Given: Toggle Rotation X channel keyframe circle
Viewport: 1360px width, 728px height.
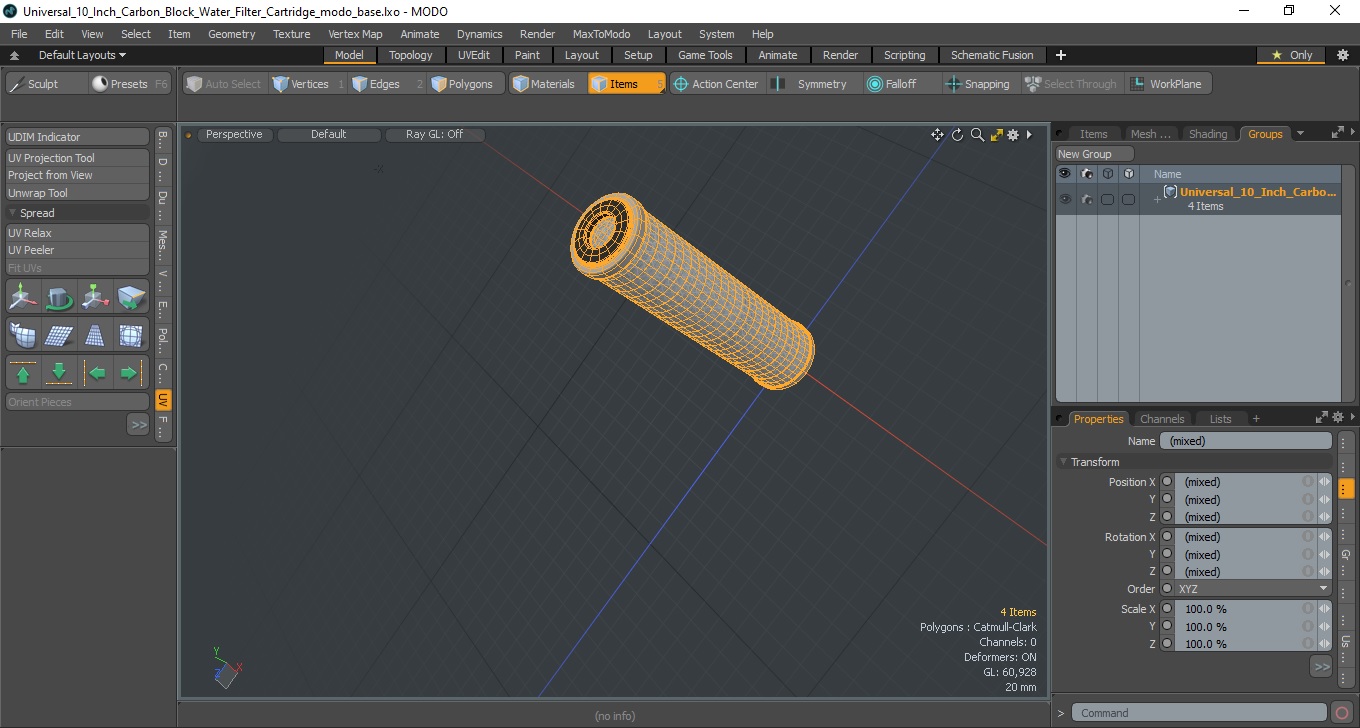Looking at the screenshot, I should [1167, 537].
